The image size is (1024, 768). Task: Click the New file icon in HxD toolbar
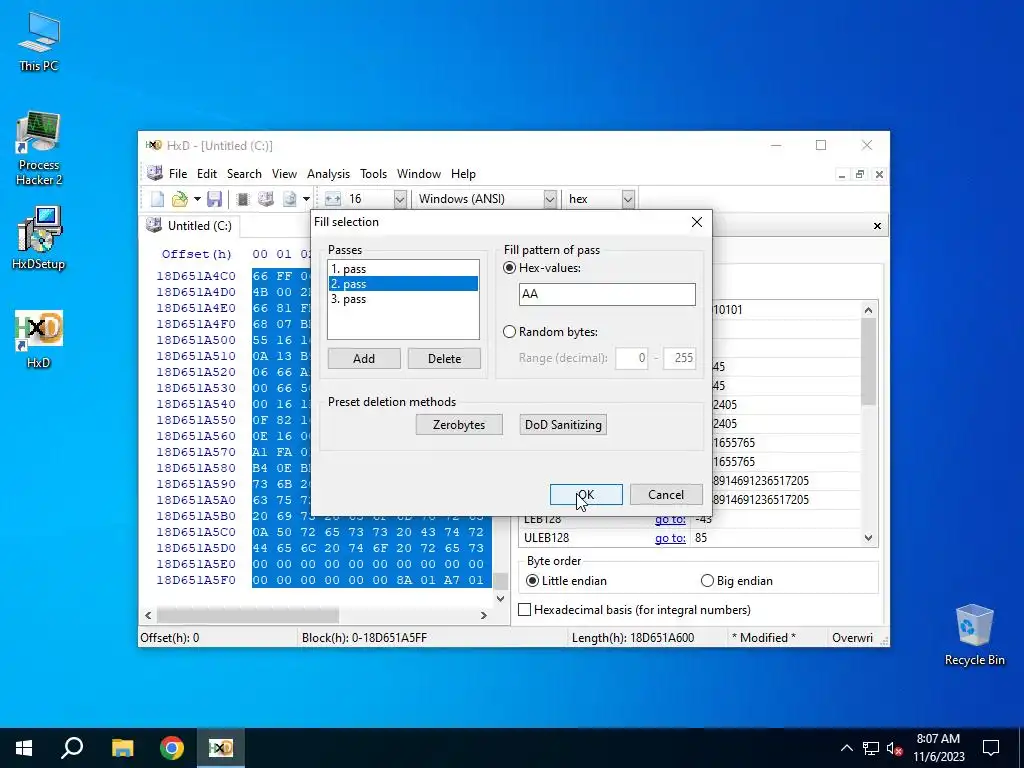(x=157, y=199)
